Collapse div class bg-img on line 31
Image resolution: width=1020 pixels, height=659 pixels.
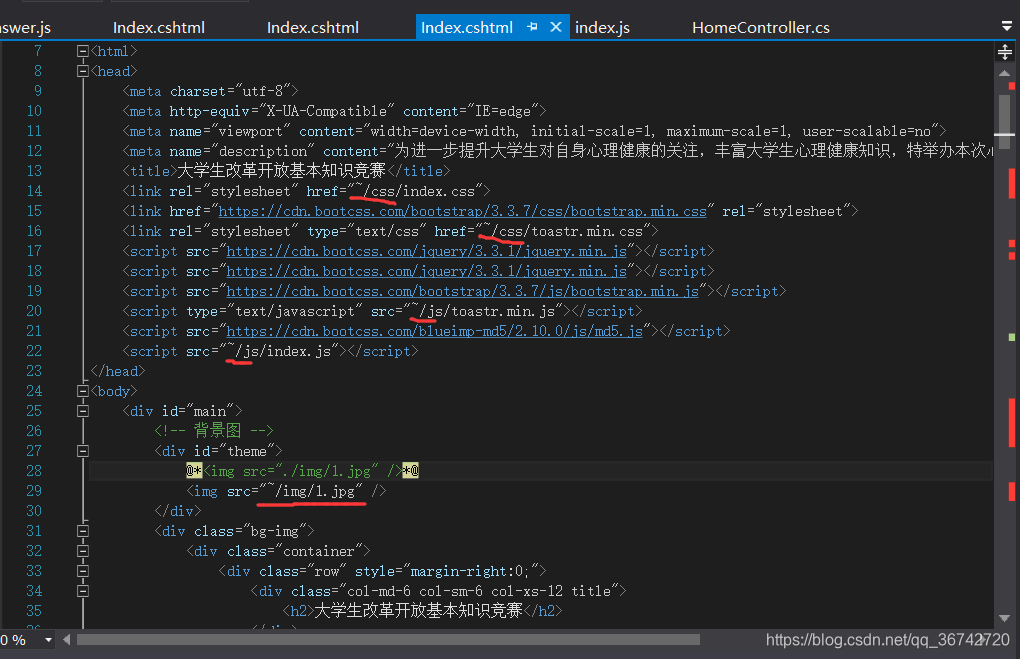(83, 531)
